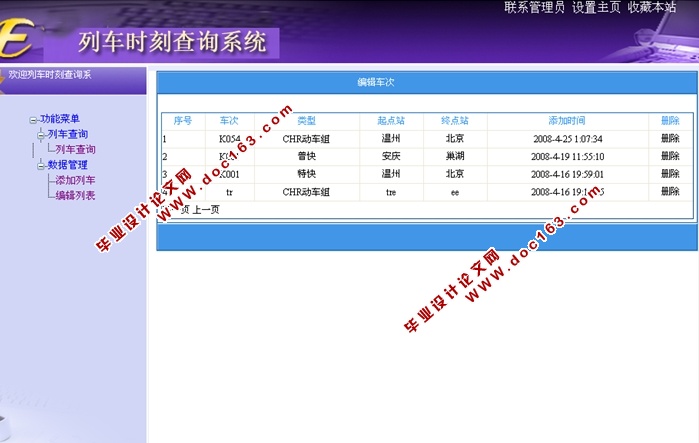Image resolution: width=699 pixels, height=443 pixels.
Task: Delete the tr train row
Action: coord(670,192)
